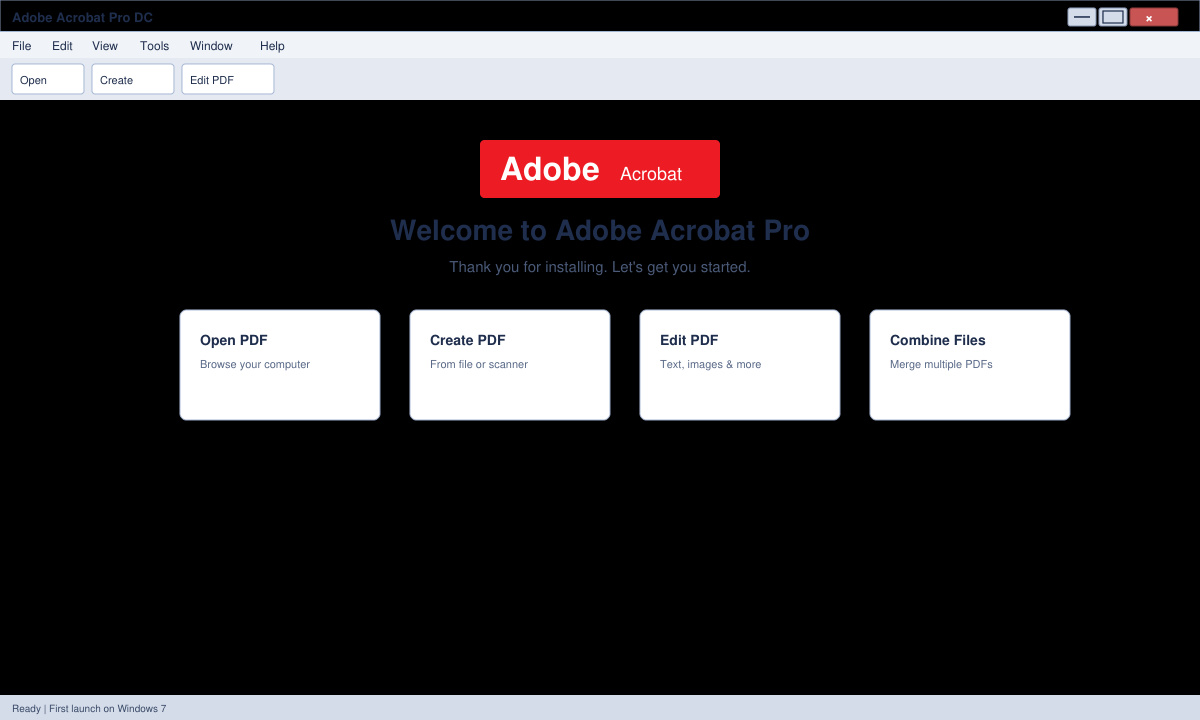Image resolution: width=1200 pixels, height=720 pixels.
Task: Open the Edit menu
Action: pyautogui.click(x=62, y=46)
